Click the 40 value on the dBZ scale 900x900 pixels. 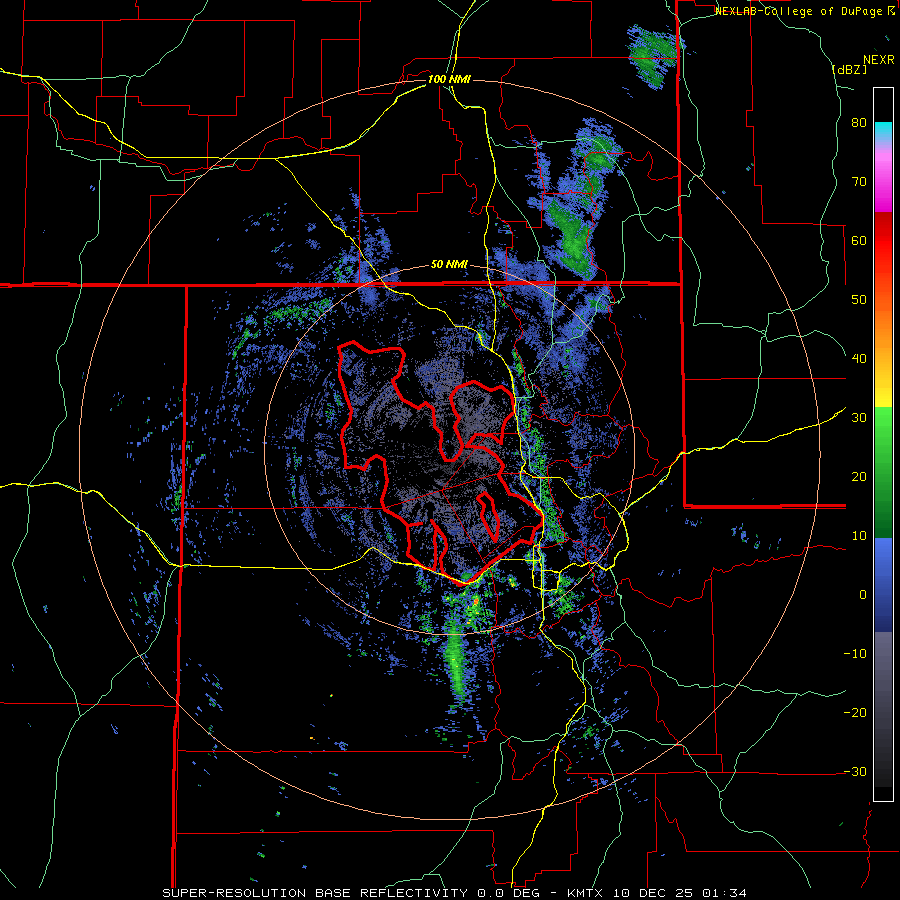(859, 359)
